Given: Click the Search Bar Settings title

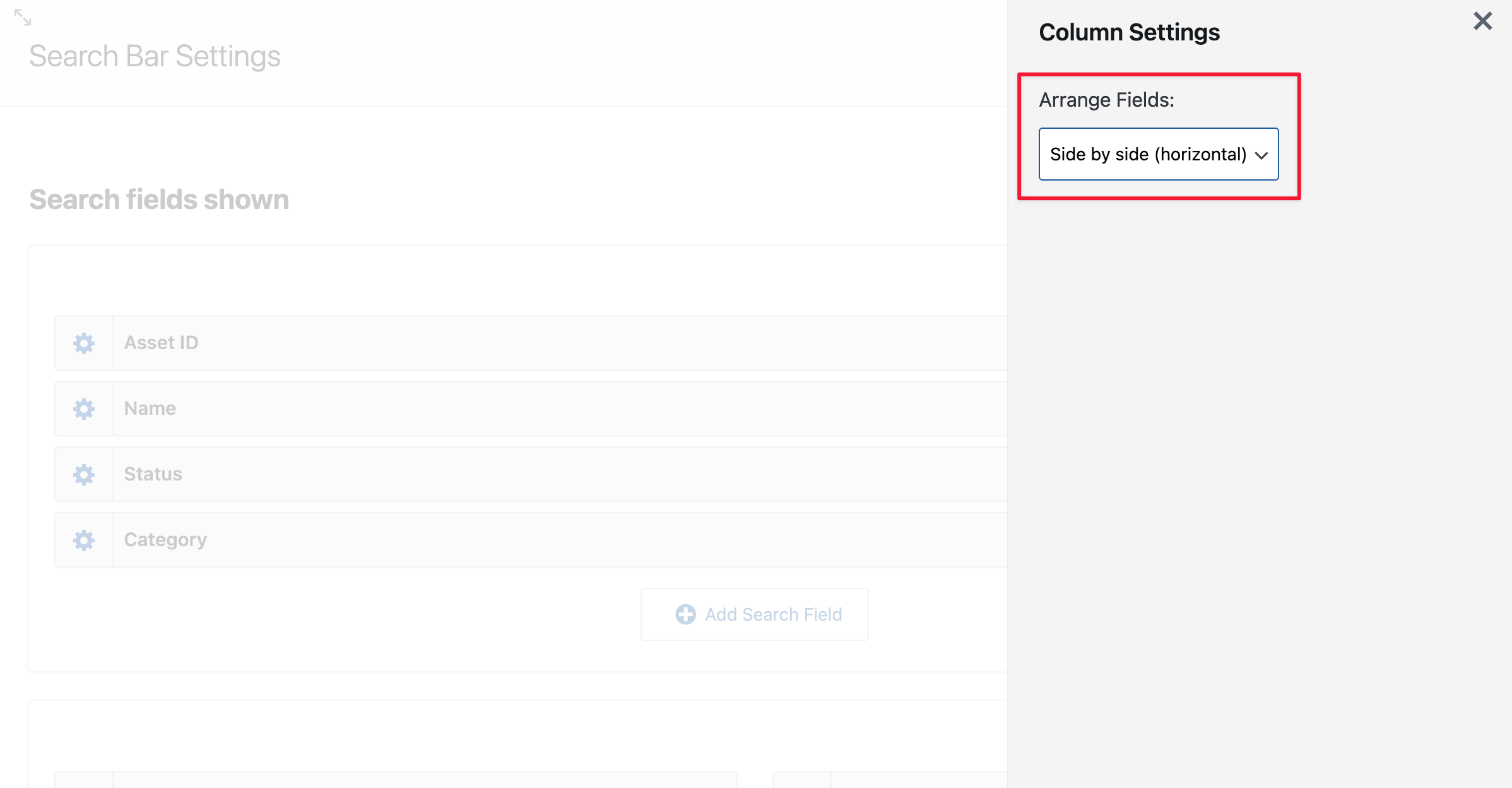Looking at the screenshot, I should [155, 56].
